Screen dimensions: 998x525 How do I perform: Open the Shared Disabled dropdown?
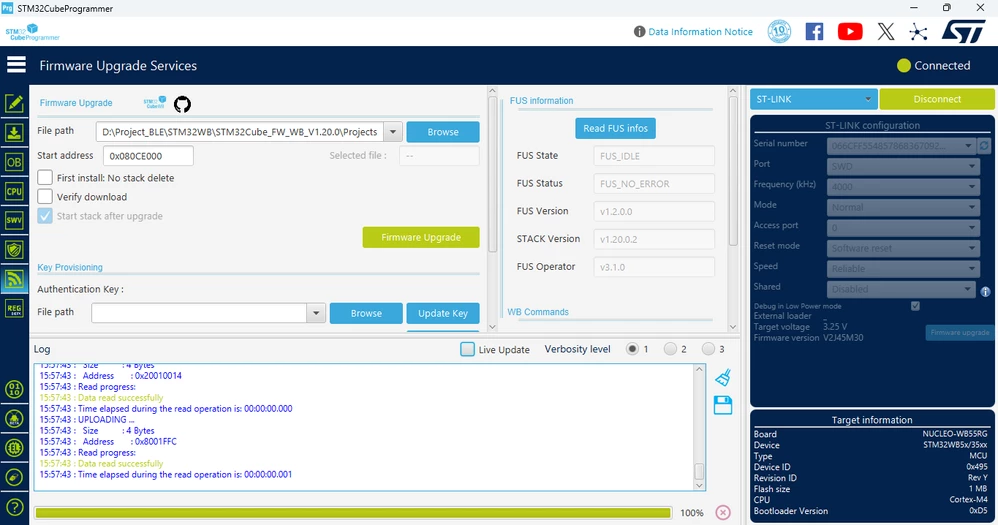click(901, 289)
